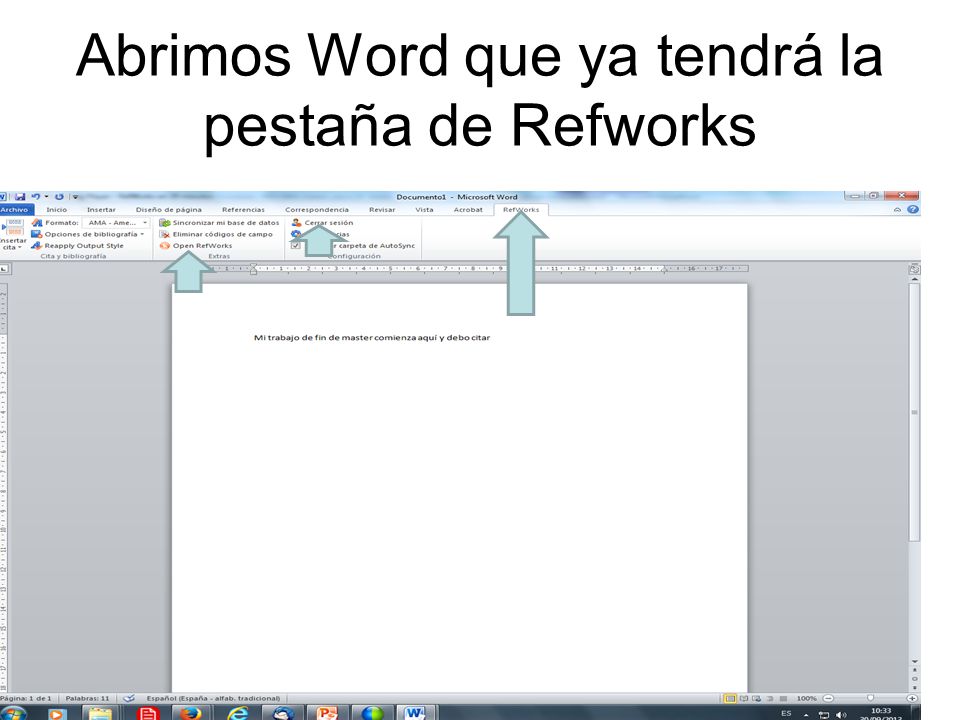Expand the Undo history dropdown arrow

click(47, 197)
